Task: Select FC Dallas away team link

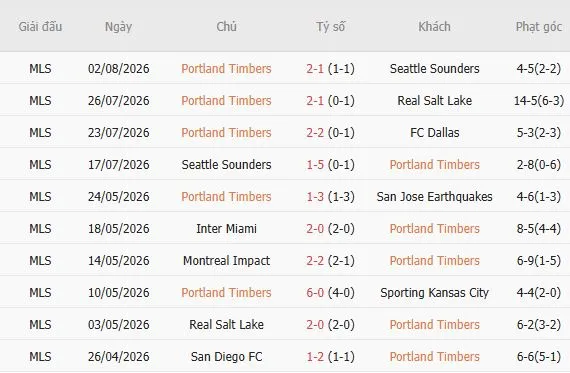Action: tap(434, 132)
